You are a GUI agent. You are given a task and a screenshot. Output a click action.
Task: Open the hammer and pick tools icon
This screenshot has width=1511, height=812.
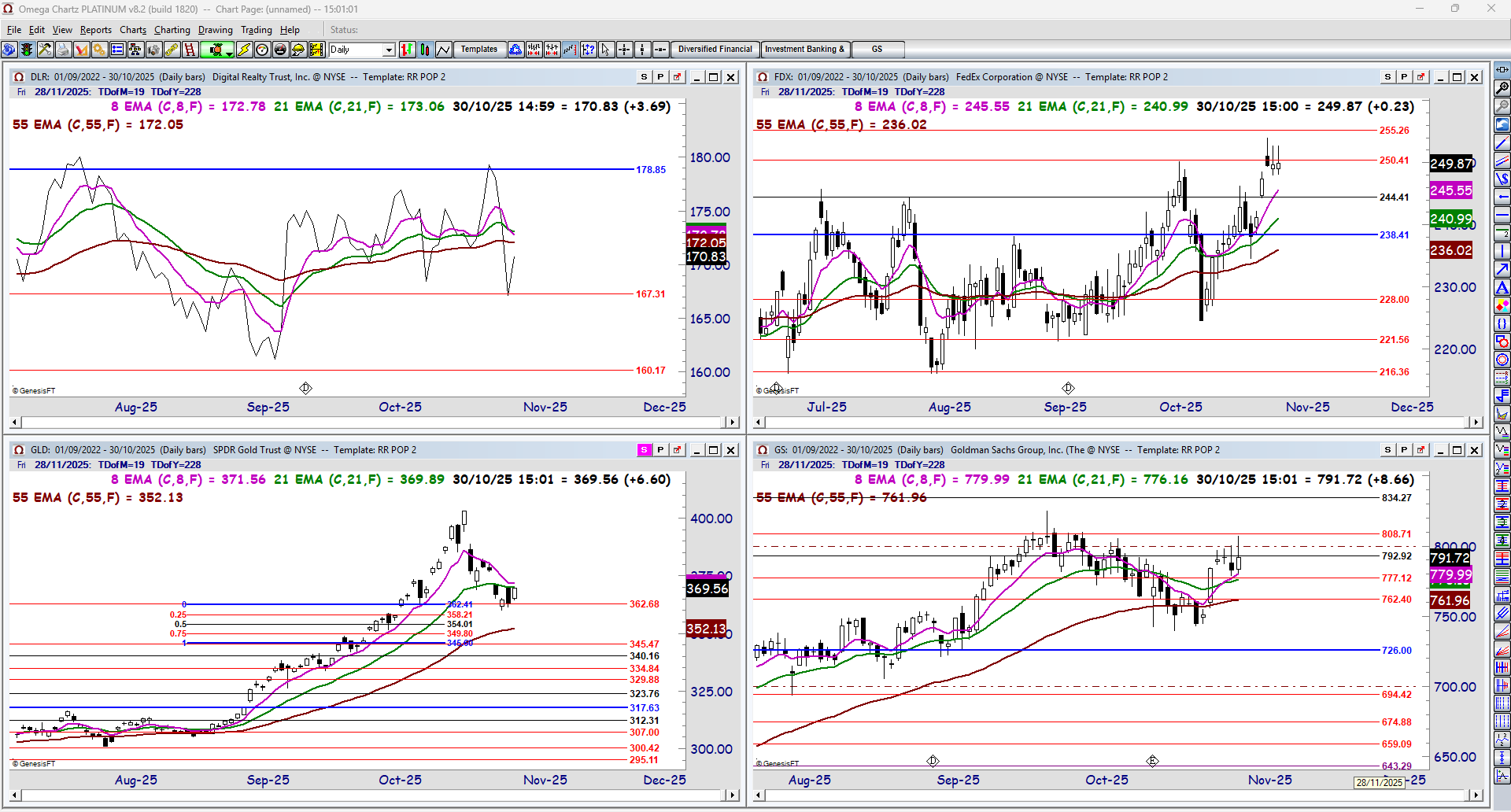pyautogui.click(x=45, y=50)
